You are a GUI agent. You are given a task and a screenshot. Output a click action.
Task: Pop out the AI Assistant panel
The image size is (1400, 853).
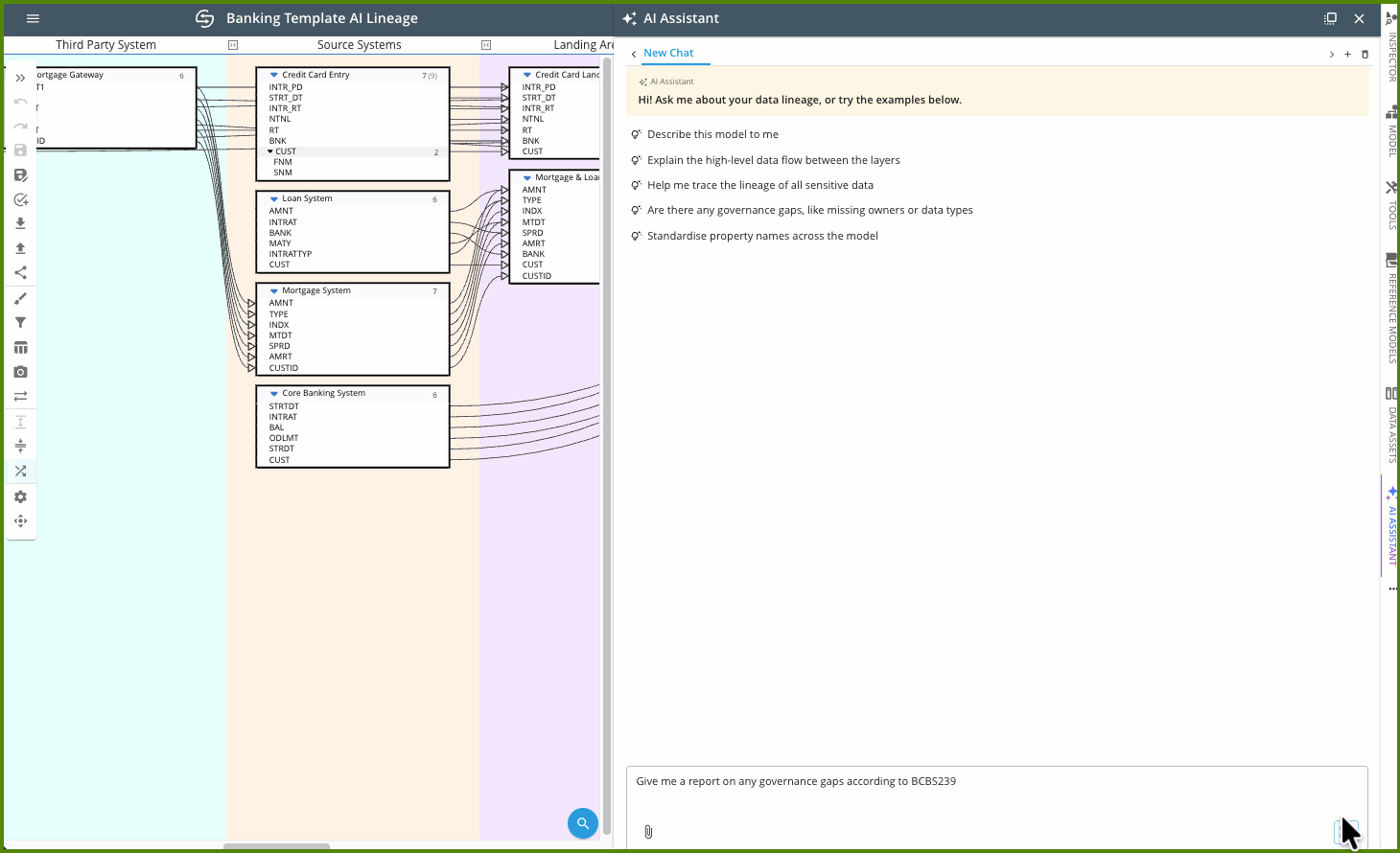pyautogui.click(x=1330, y=18)
